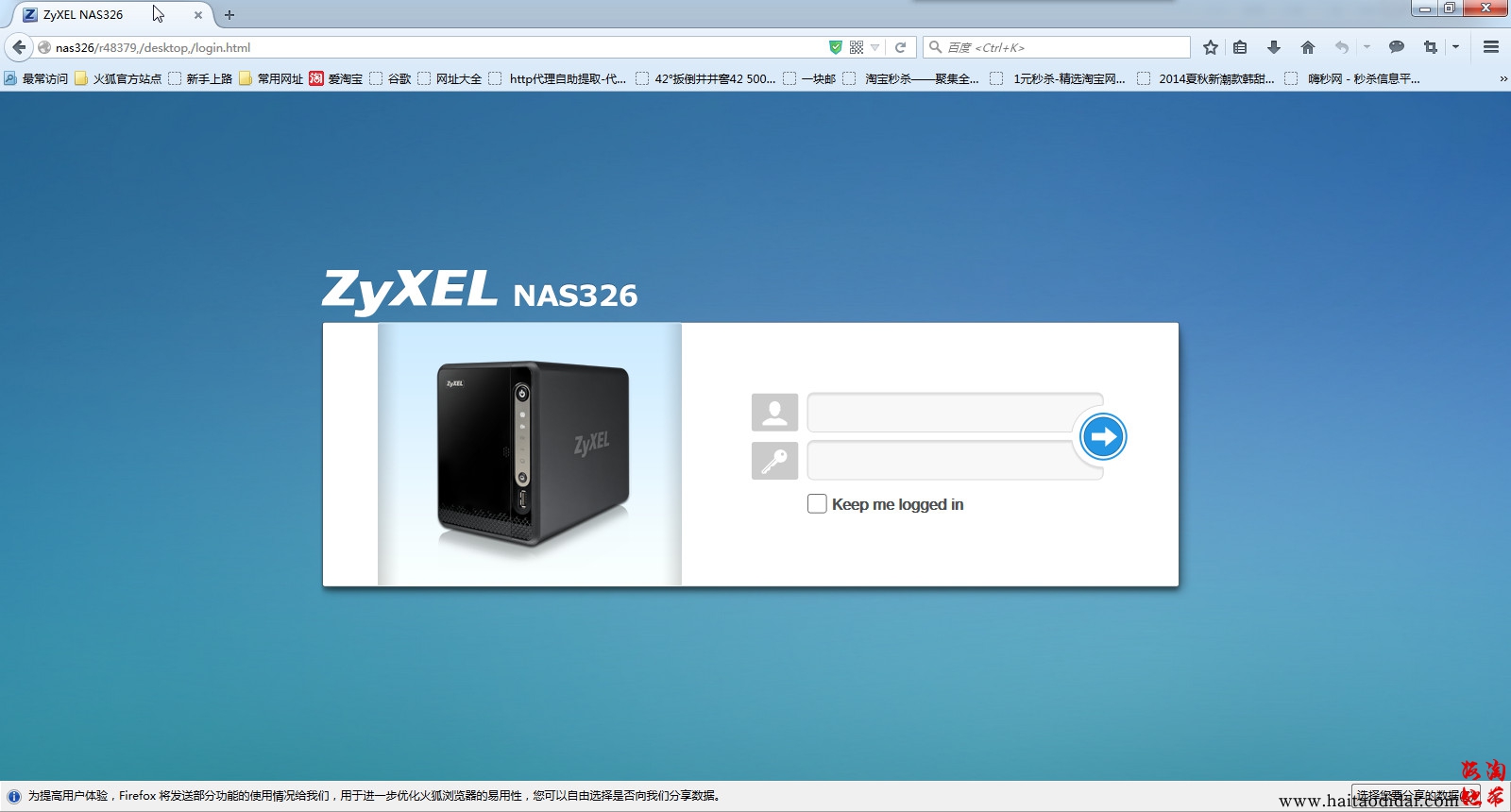1511x812 pixels.
Task: Open the Firefox hamburger menu
Action: tap(1490, 47)
